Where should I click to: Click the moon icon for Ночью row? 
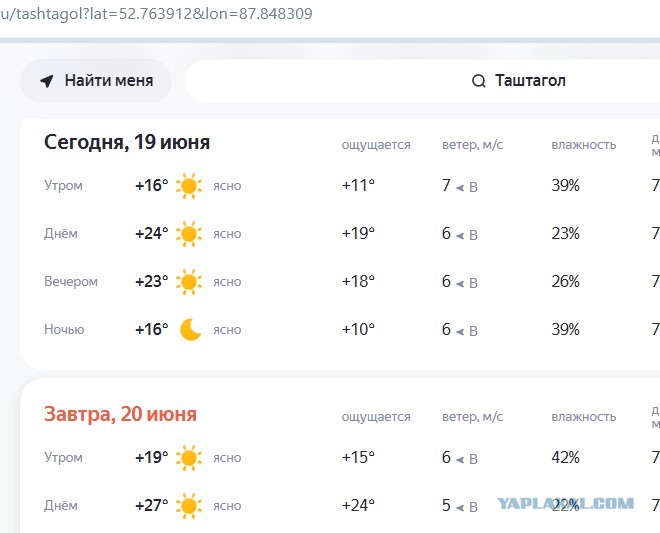tap(190, 329)
